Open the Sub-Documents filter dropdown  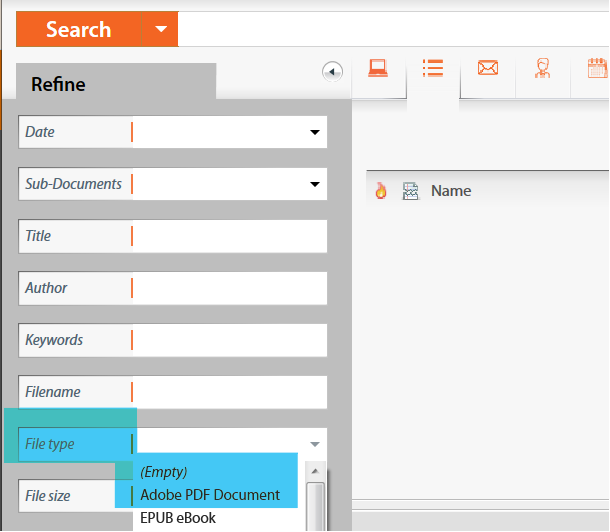(314, 184)
